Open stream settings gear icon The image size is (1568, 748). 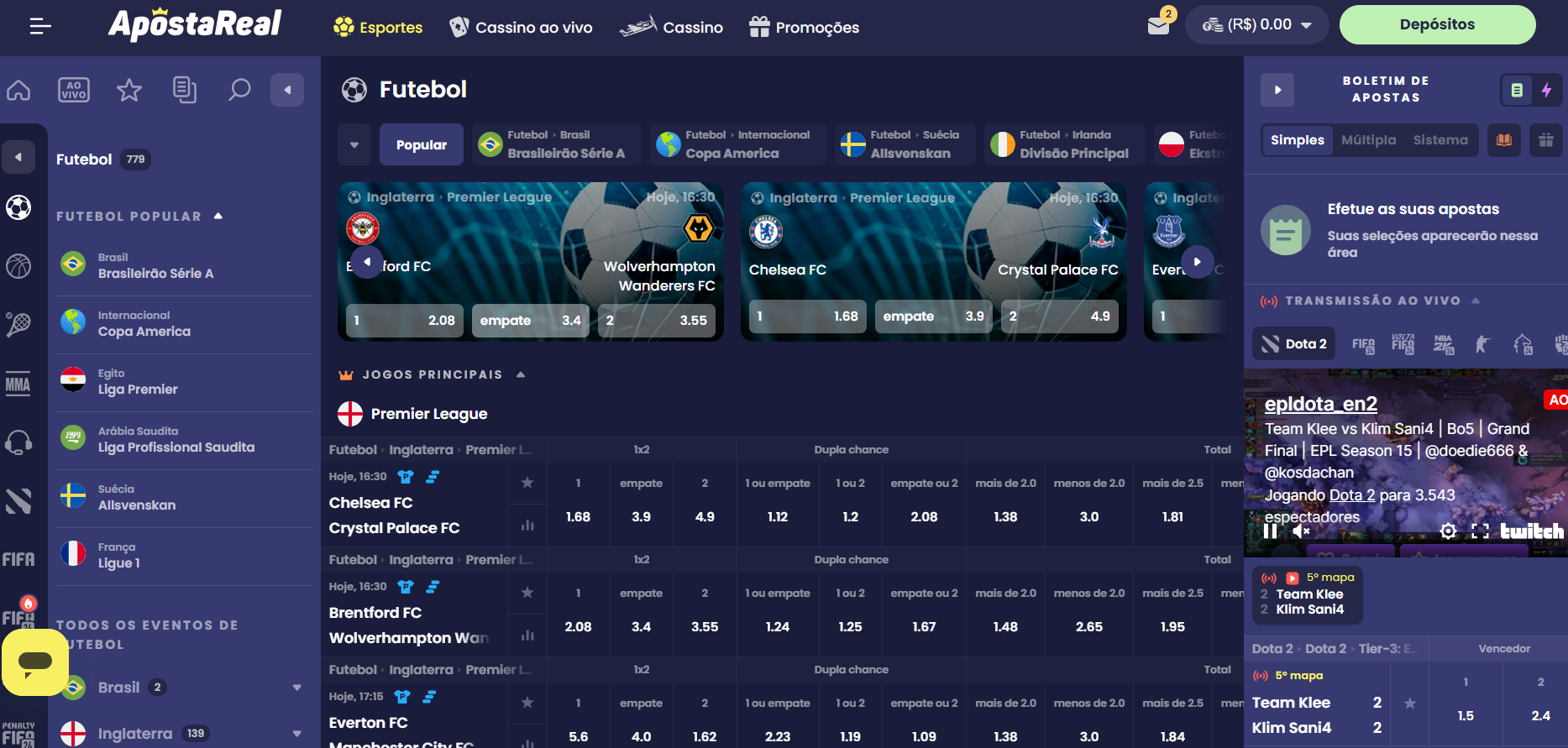point(1449,531)
